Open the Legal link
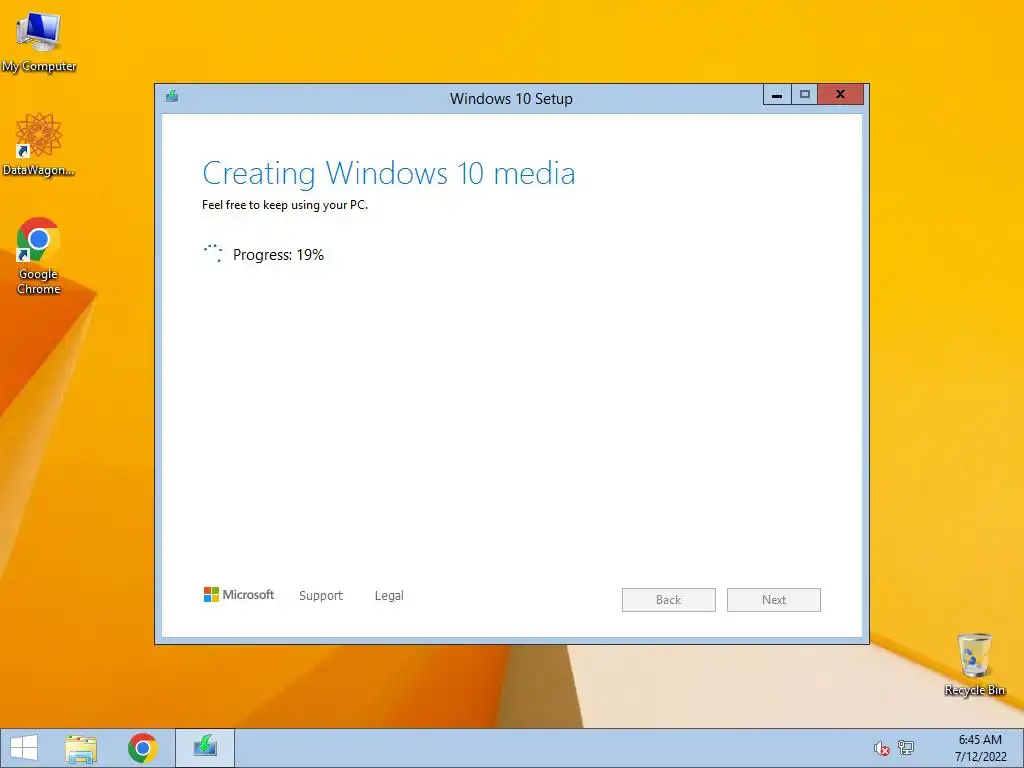Image resolution: width=1024 pixels, height=768 pixels. click(389, 596)
